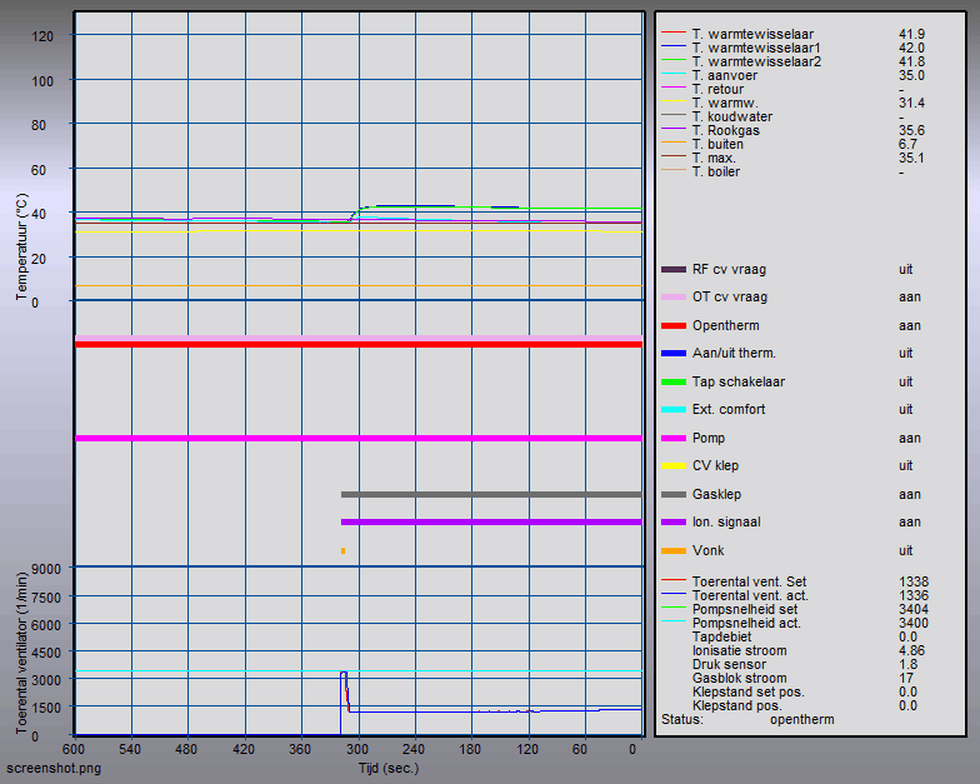Click the Tijd (sec.) axis label
Image resolution: width=980 pixels, height=784 pixels.
click(388, 768)
